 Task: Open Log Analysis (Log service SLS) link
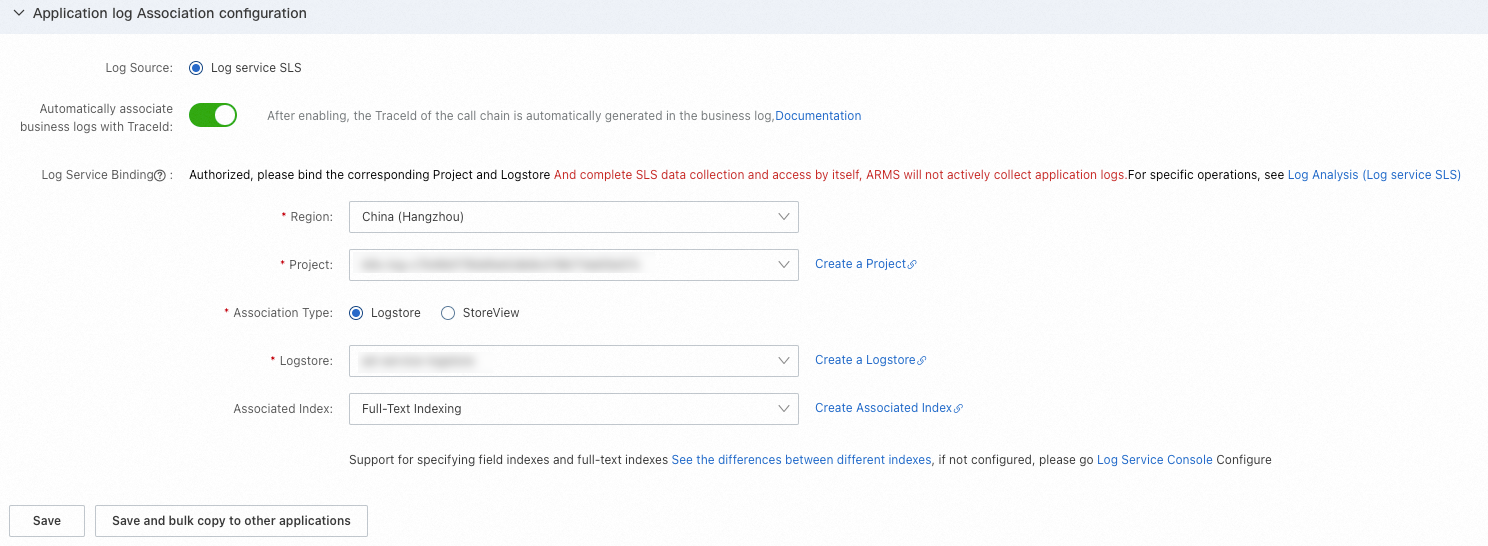[x=1374, y=175]
